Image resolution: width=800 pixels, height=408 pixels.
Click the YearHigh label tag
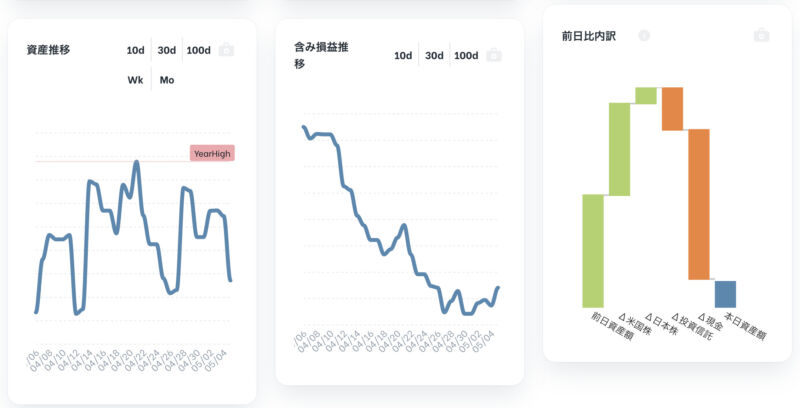[212, 153]
